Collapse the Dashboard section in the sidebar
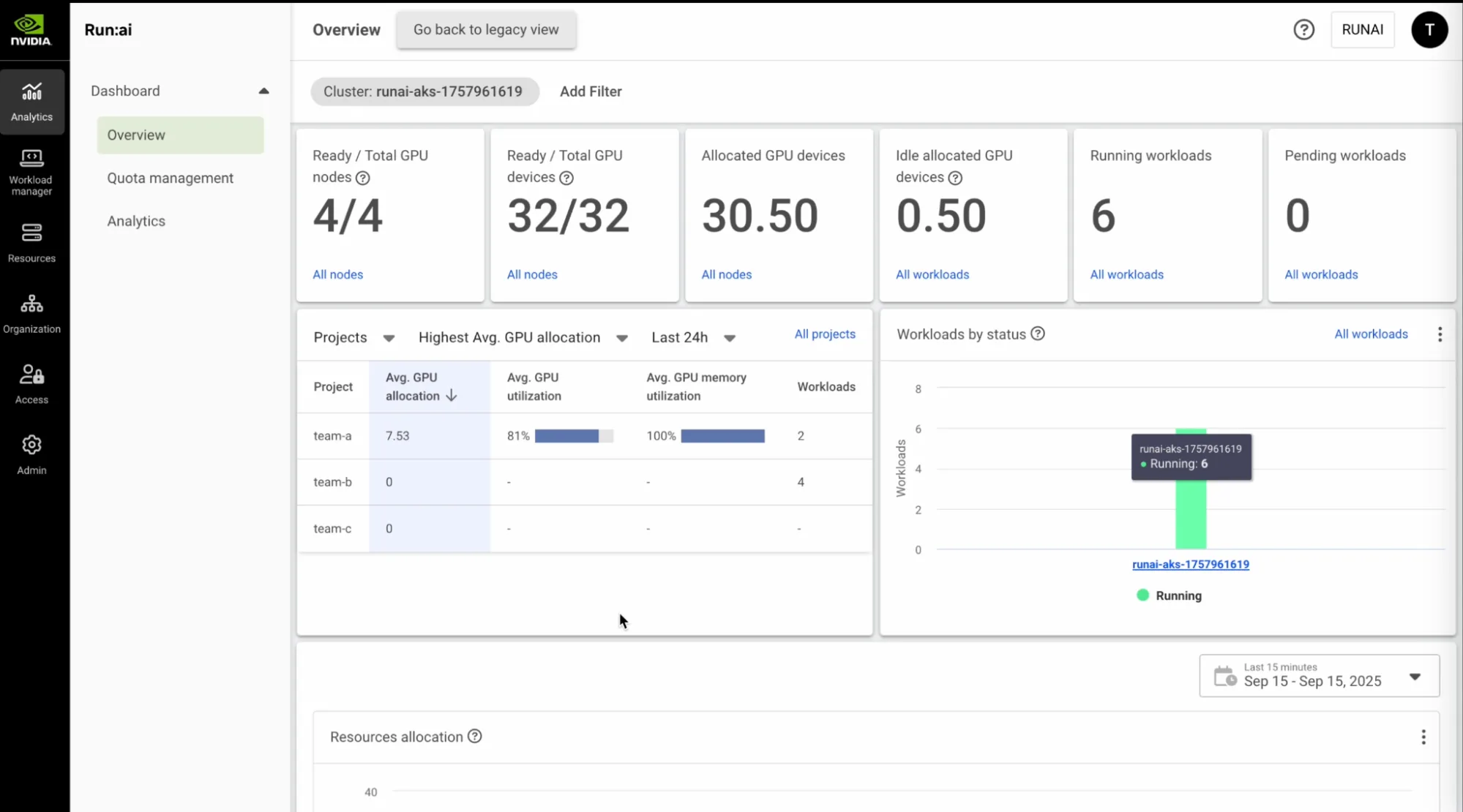 click(x=264, y=91)
